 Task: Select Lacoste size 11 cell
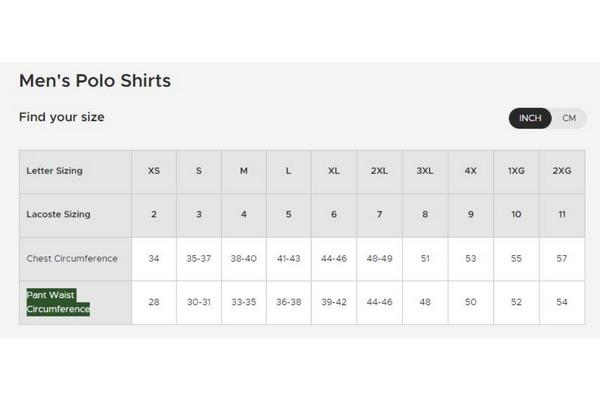[x=562, y=214]
